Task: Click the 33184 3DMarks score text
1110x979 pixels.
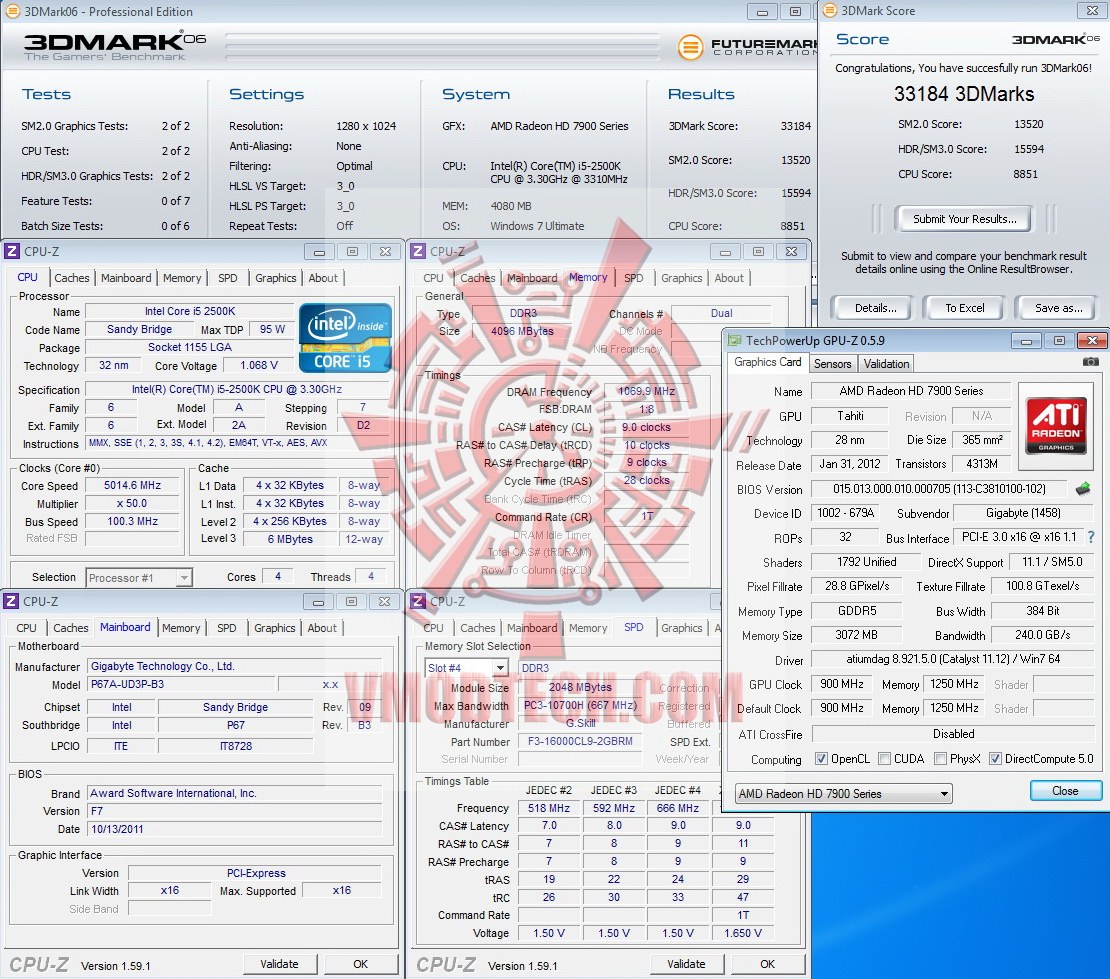Action: click(963, 94)
